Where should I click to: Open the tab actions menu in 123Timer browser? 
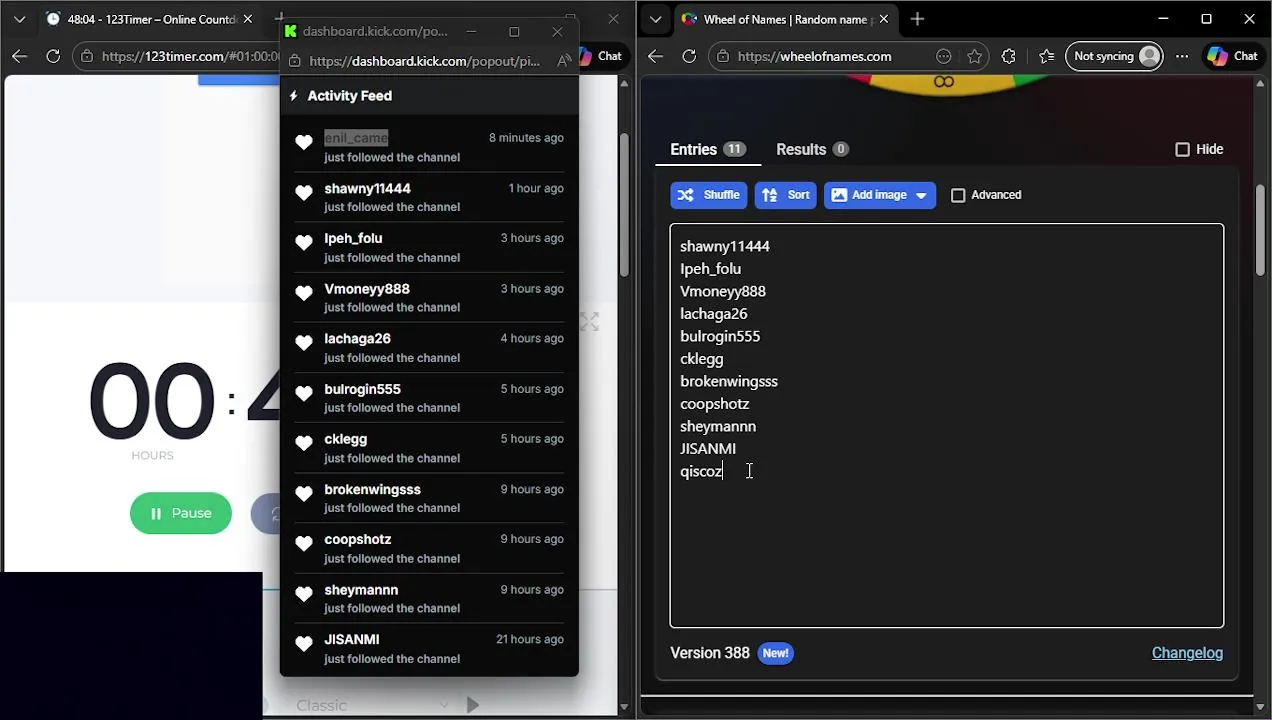pos(19,19)
